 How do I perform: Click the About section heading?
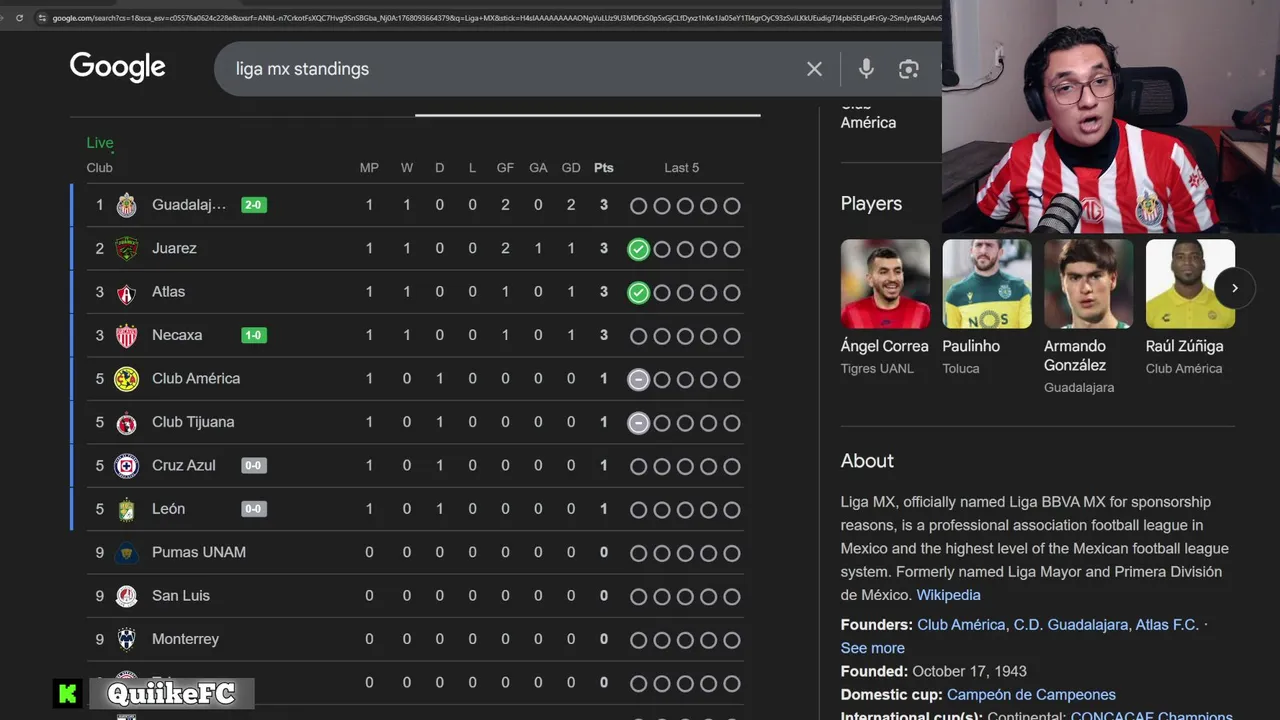[x=867, y=461]
